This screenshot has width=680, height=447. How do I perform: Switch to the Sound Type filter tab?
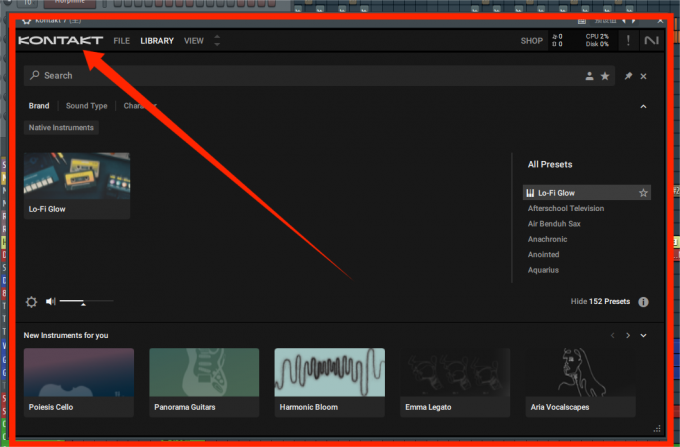86,106
